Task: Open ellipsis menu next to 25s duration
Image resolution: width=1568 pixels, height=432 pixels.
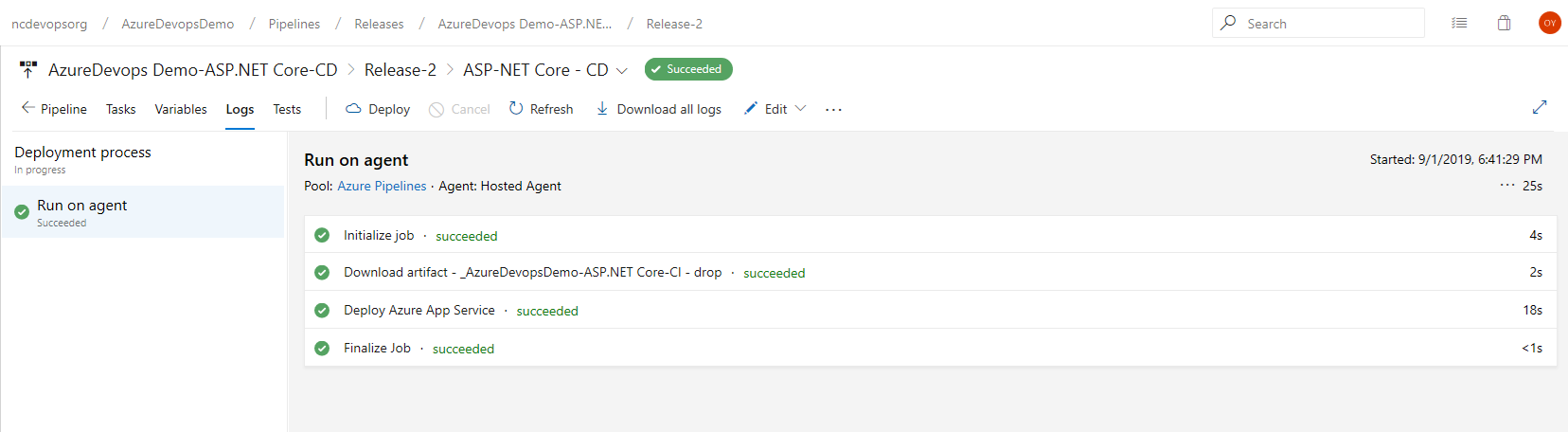Action: [1507, 185]
